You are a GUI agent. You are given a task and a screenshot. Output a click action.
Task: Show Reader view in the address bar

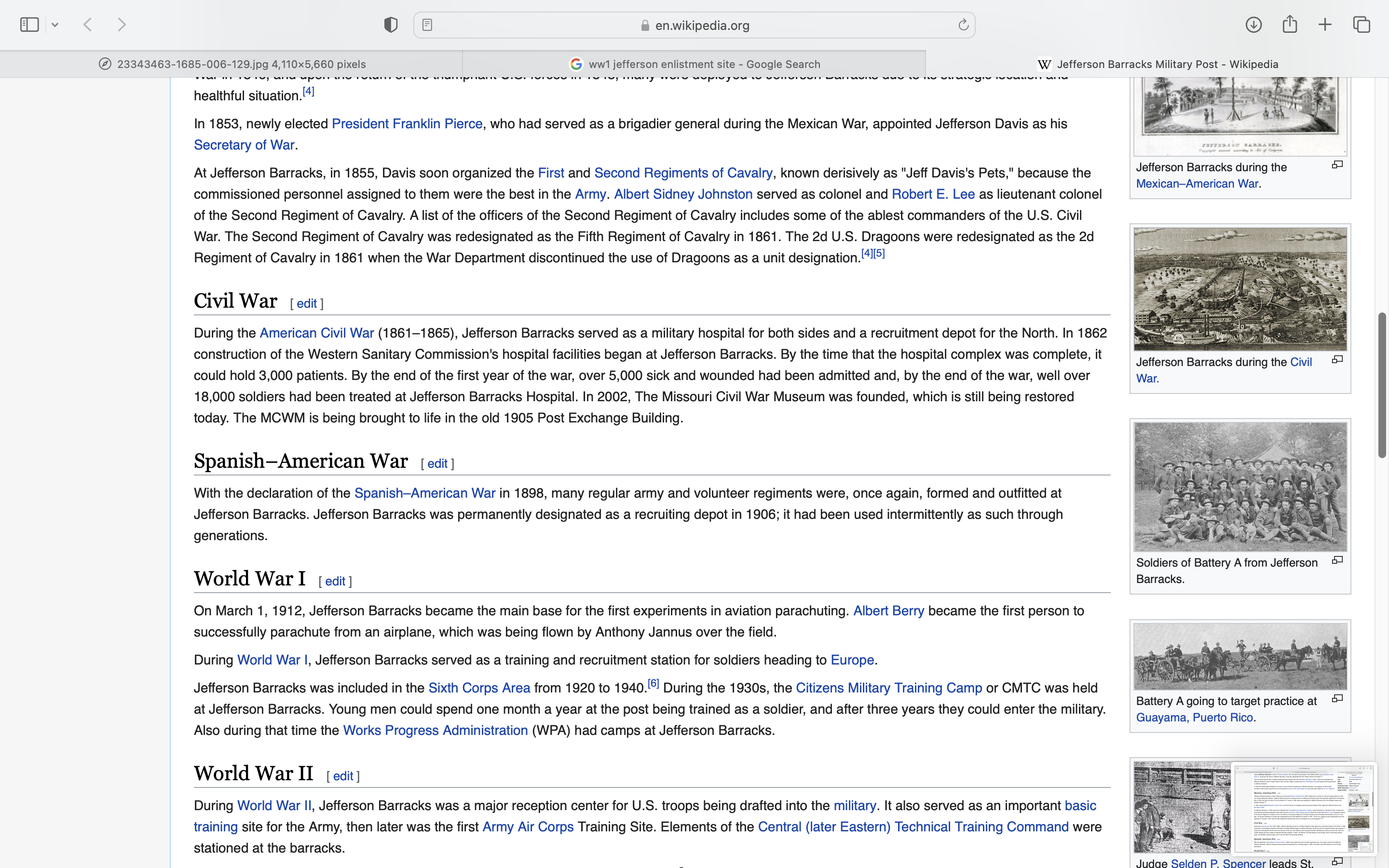click(427, 25)
